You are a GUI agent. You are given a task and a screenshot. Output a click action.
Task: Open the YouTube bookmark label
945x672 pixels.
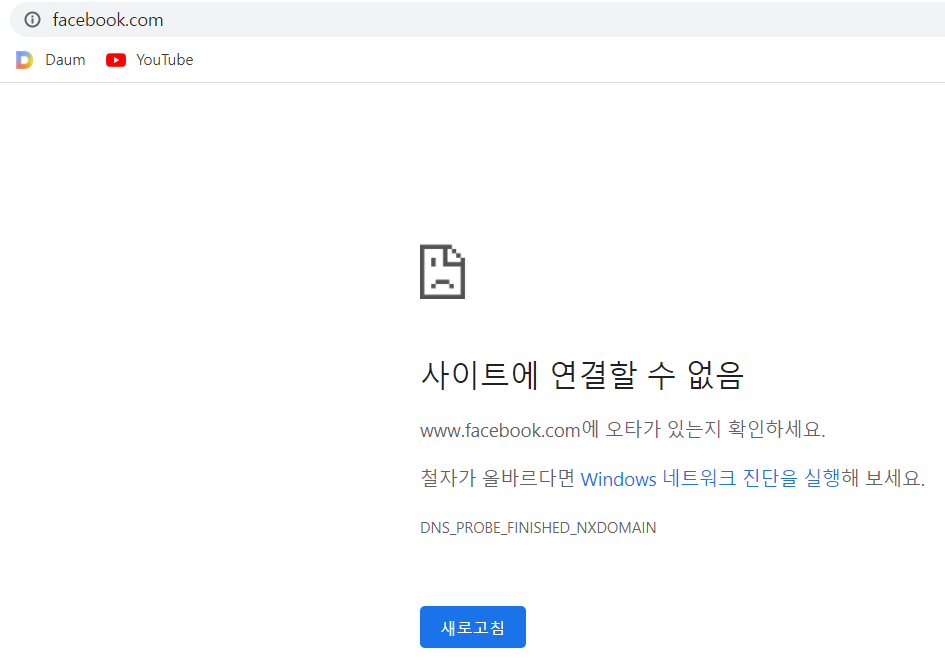(165, 60)
